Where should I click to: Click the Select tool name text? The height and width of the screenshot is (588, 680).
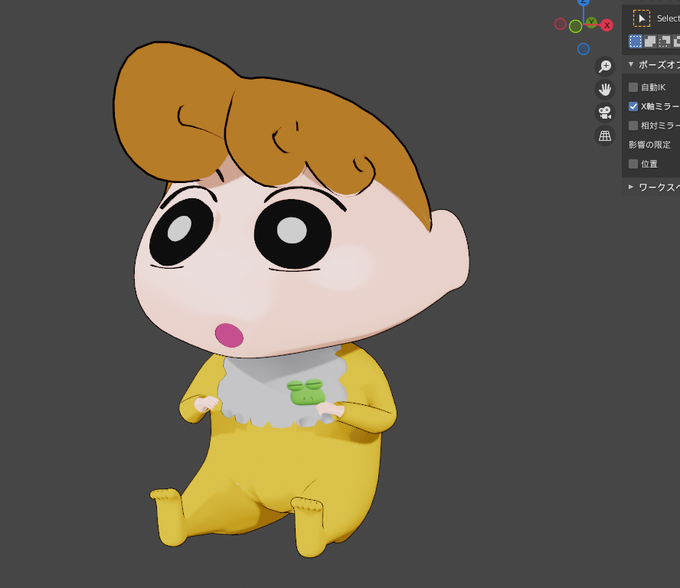pyautogui.click(x=668, y=18)
